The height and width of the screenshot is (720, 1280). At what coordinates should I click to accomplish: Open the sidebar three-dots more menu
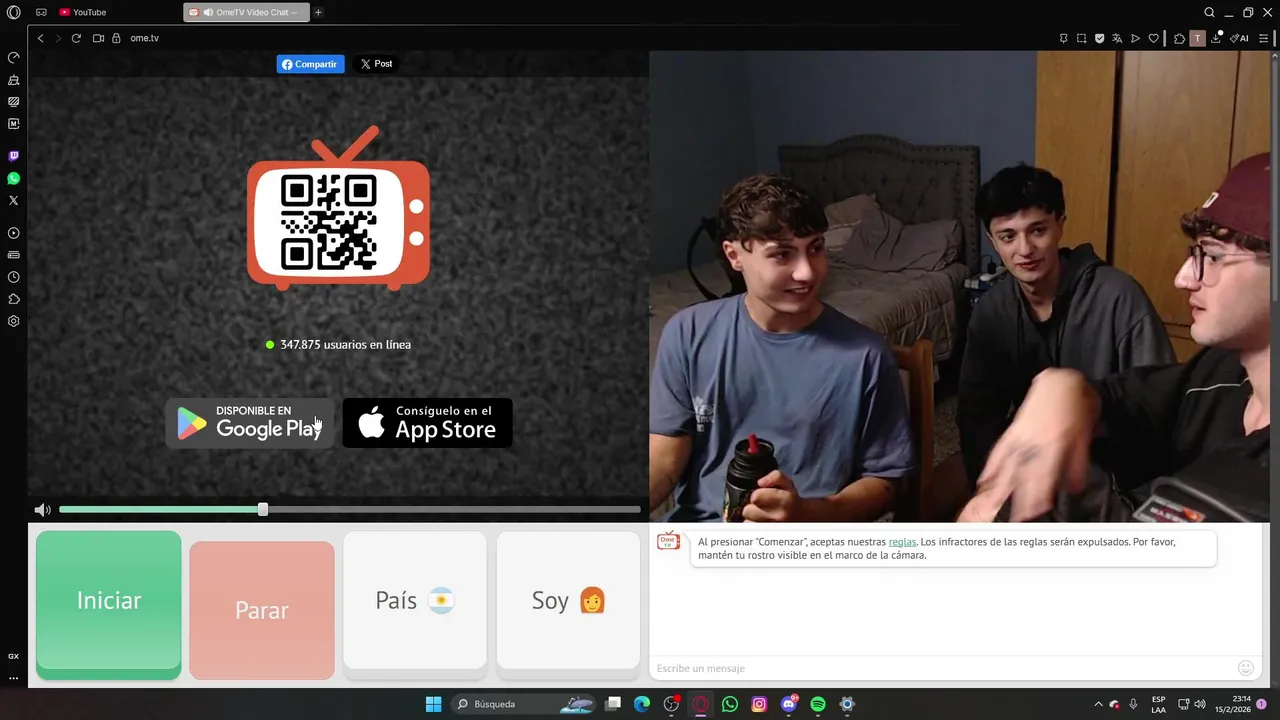point(14,678)
